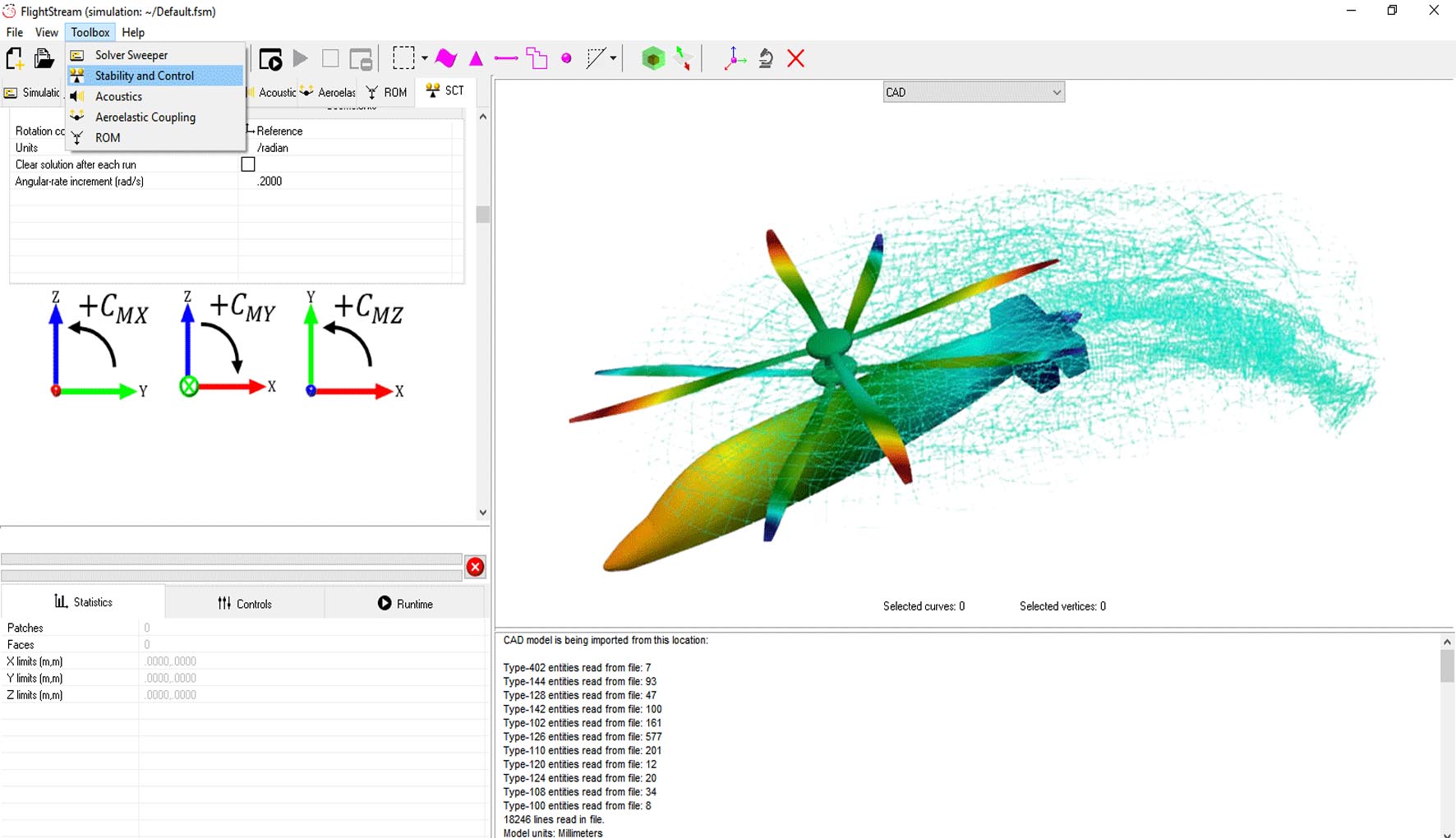
Task: Click the open folder icon
Action: [x=44, y=59]
